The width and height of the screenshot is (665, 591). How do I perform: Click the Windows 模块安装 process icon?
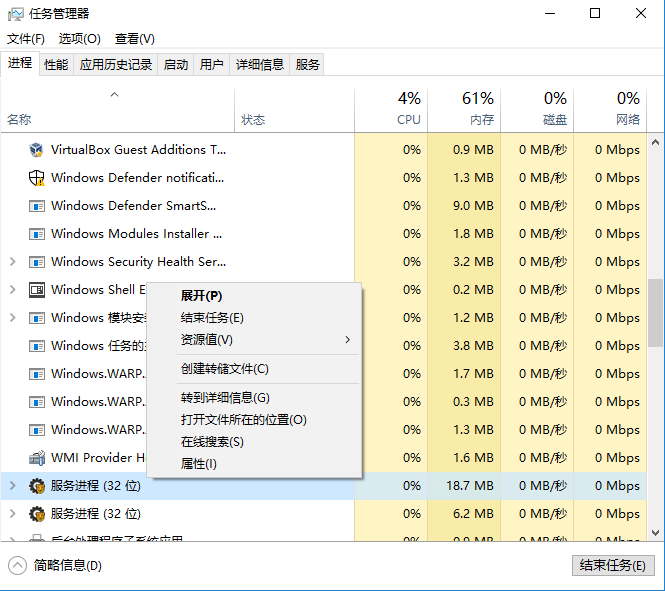(x=36, y=318)
